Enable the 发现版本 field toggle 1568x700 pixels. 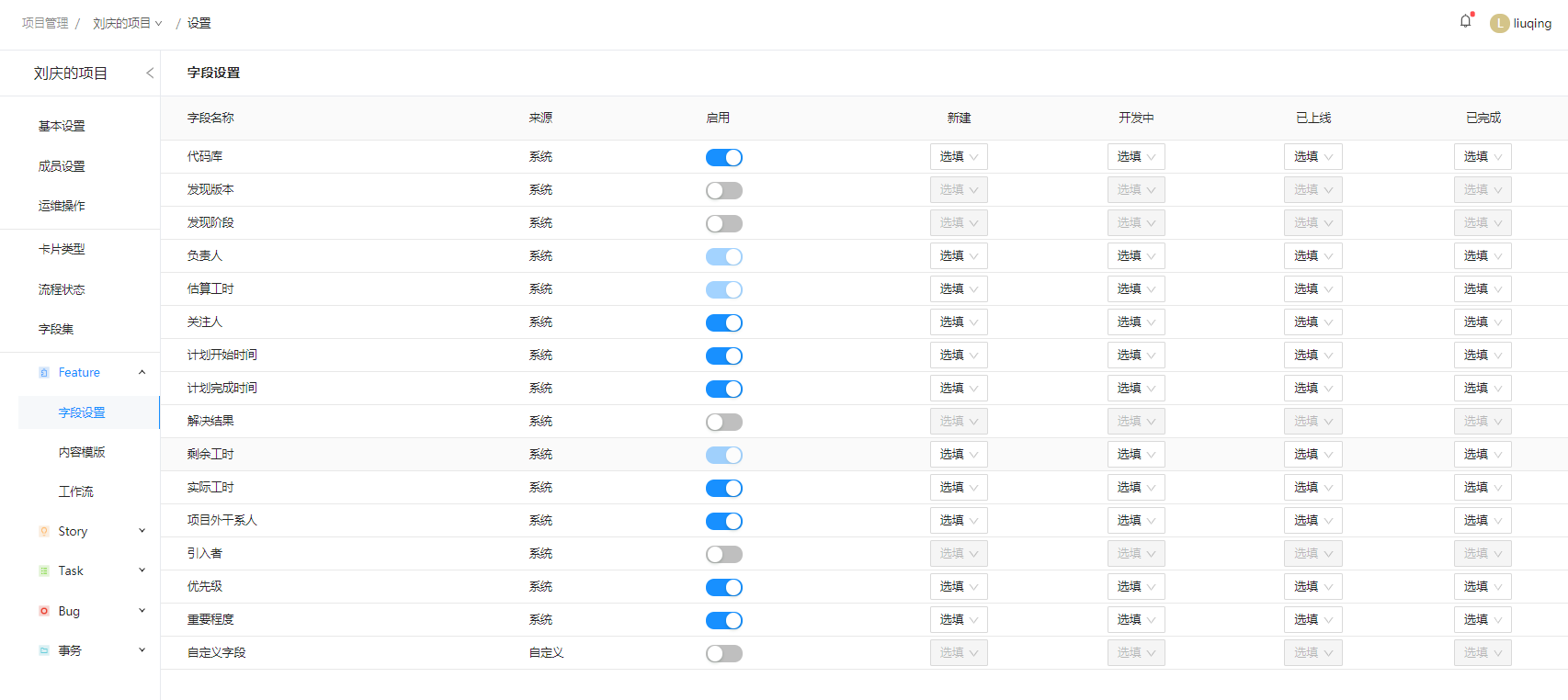(x=723, y=190)
